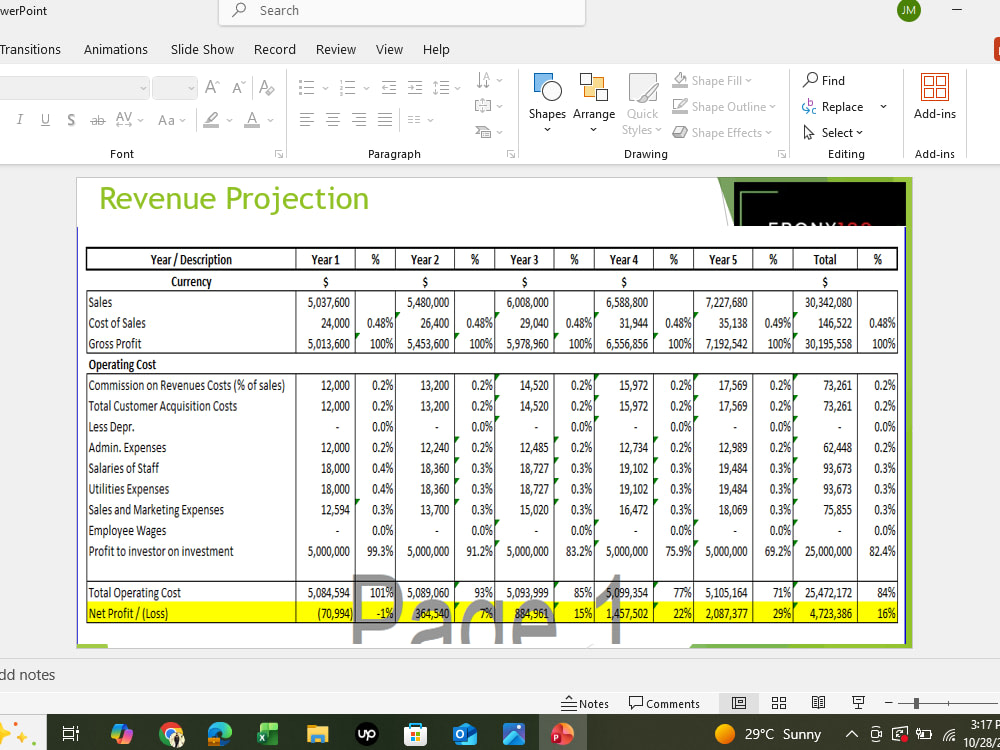Open the Arrange options
This screenshot has width=1000, height=750.
(594, 102)
